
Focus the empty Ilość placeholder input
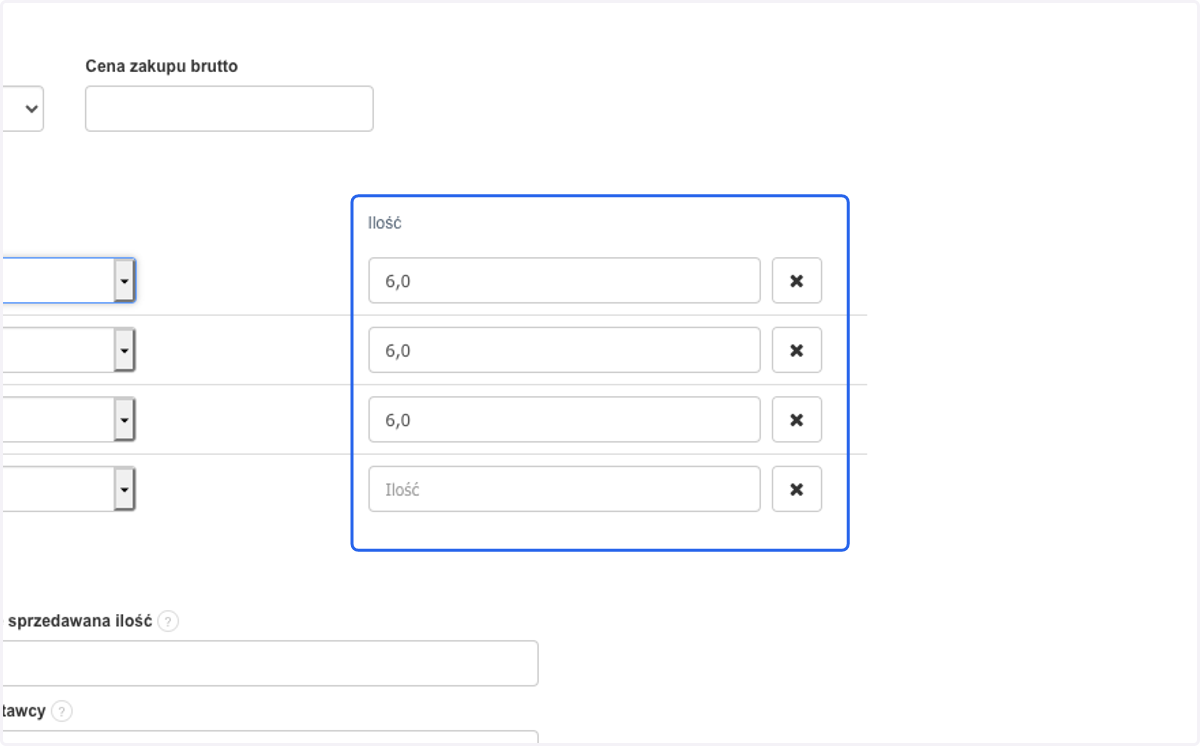pyautogui.click(x=564, y=489)
